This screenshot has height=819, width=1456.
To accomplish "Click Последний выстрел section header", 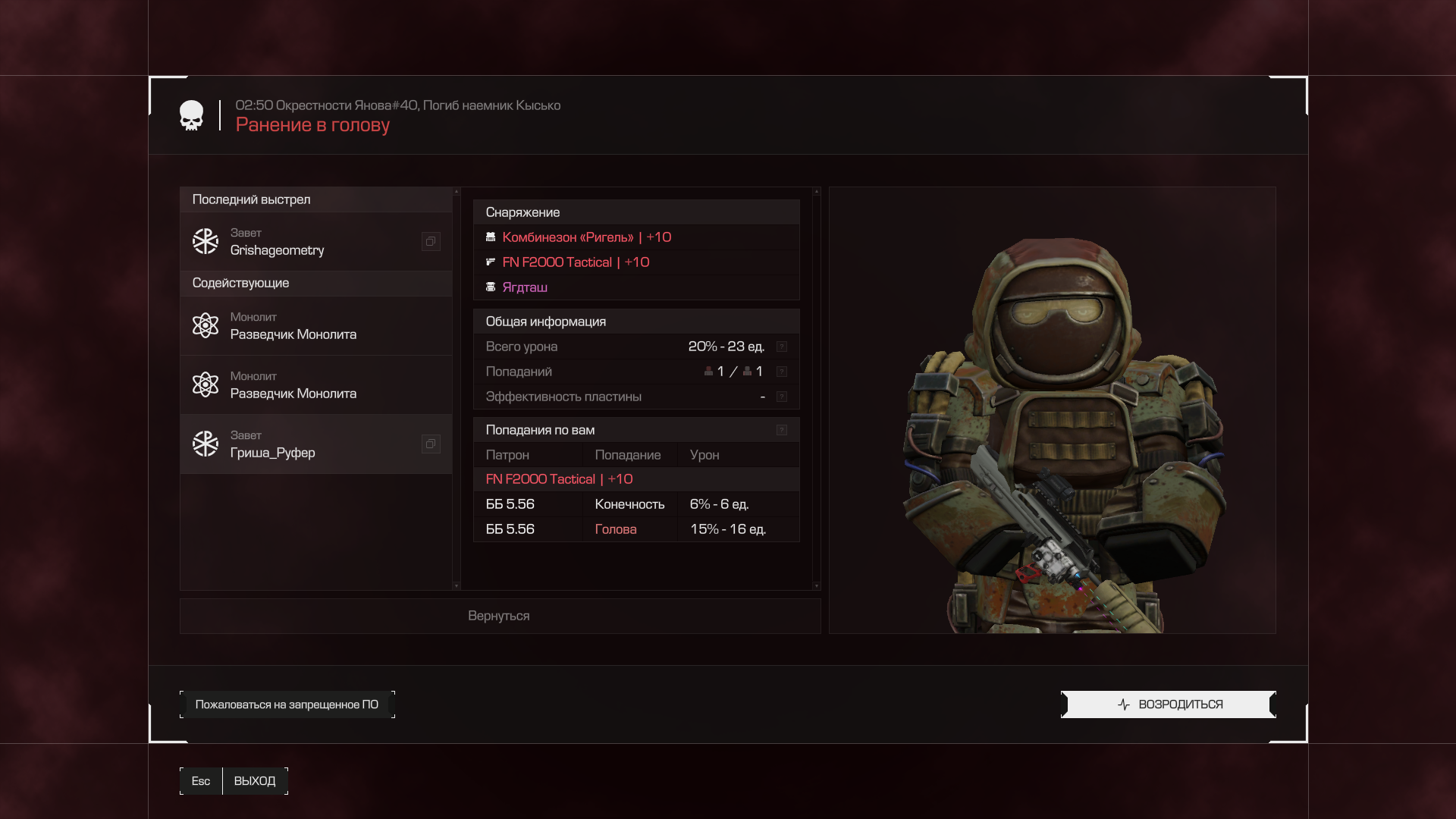I will (x=316, y=199).
